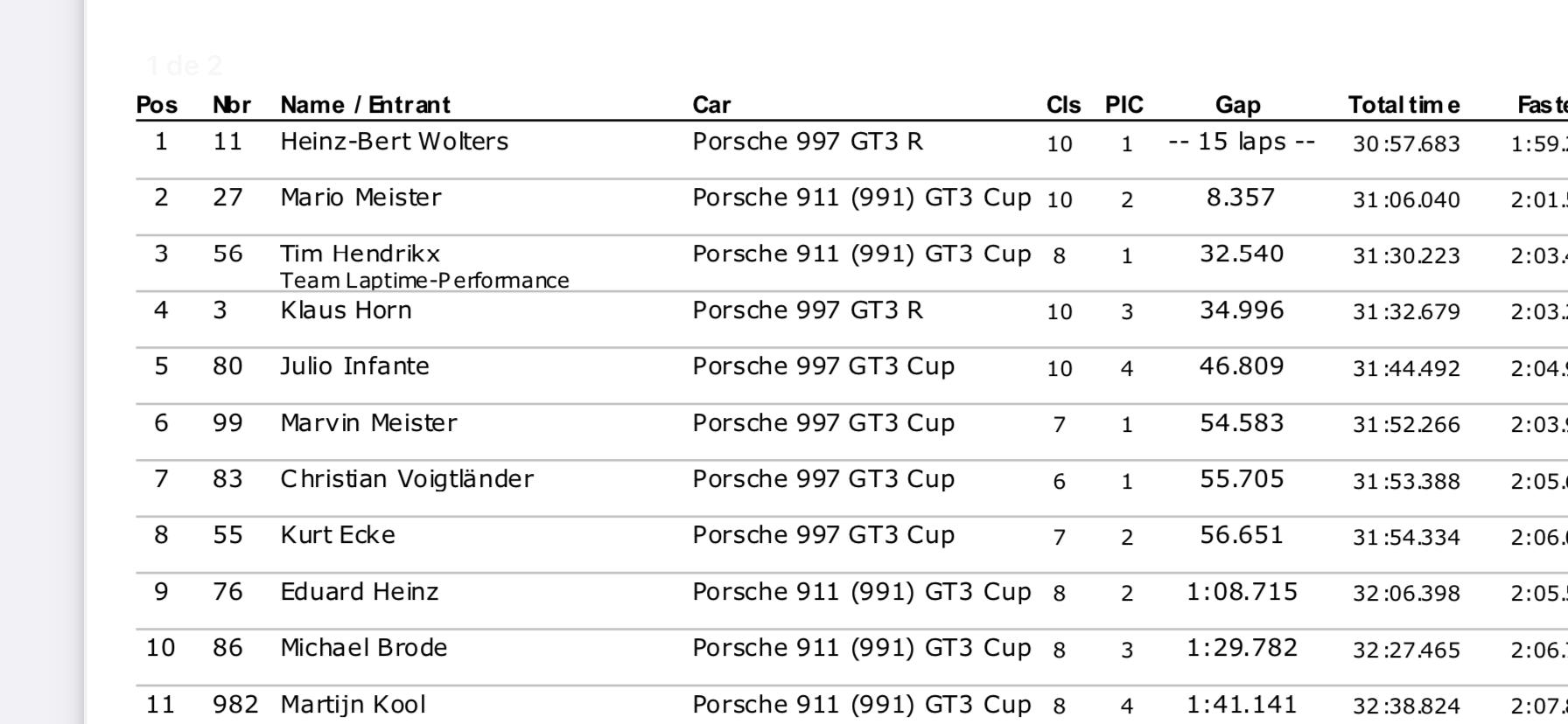
Task: Click the Total time column header
Action: [x=1403, y=105]
